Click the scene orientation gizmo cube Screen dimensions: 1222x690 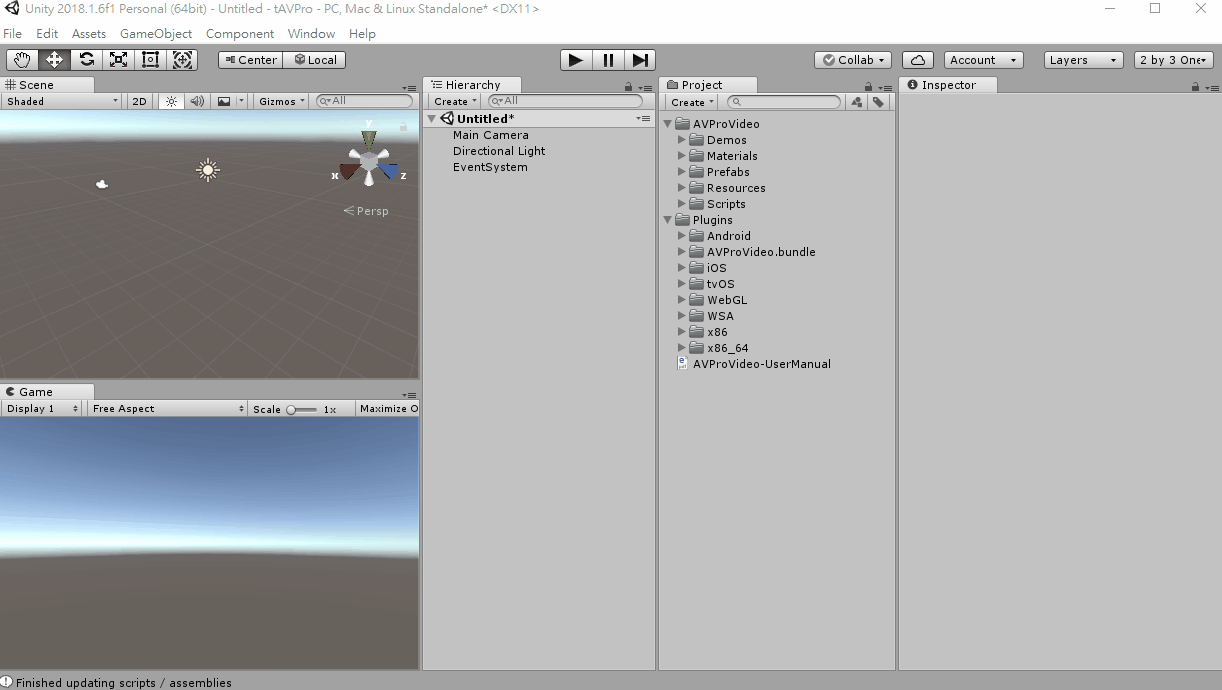[x=369, y=162]
